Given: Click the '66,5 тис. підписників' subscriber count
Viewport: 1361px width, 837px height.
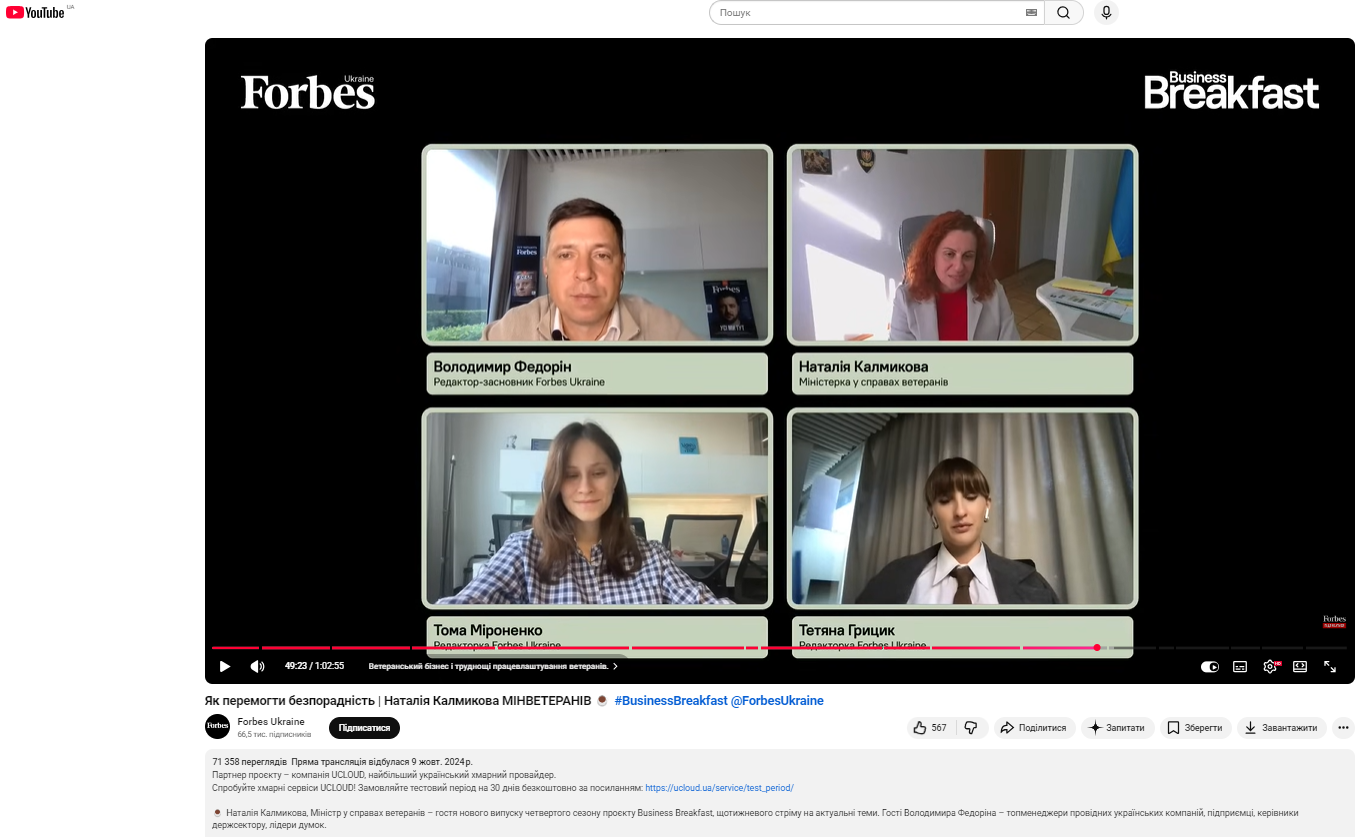Looking at the screenshot, I should point(274,734).
